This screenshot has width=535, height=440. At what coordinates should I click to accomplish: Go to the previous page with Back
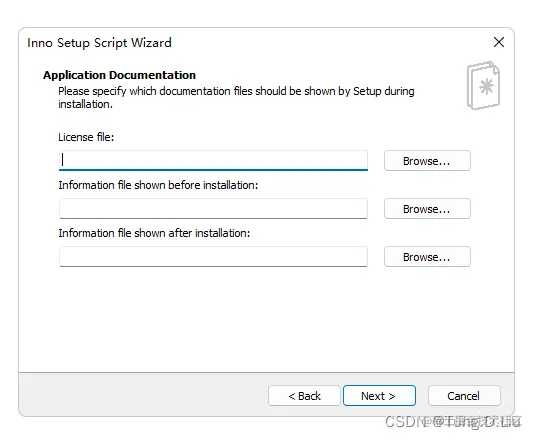pos(304,396)
